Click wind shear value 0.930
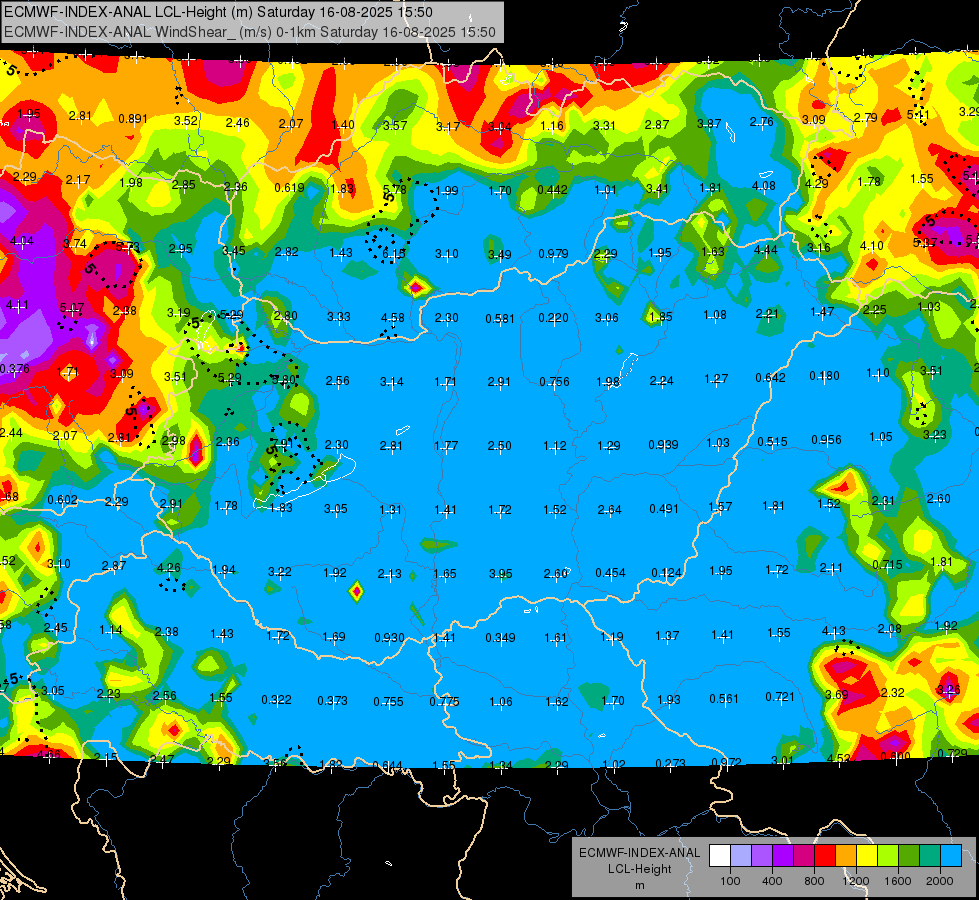 point(390,638)
